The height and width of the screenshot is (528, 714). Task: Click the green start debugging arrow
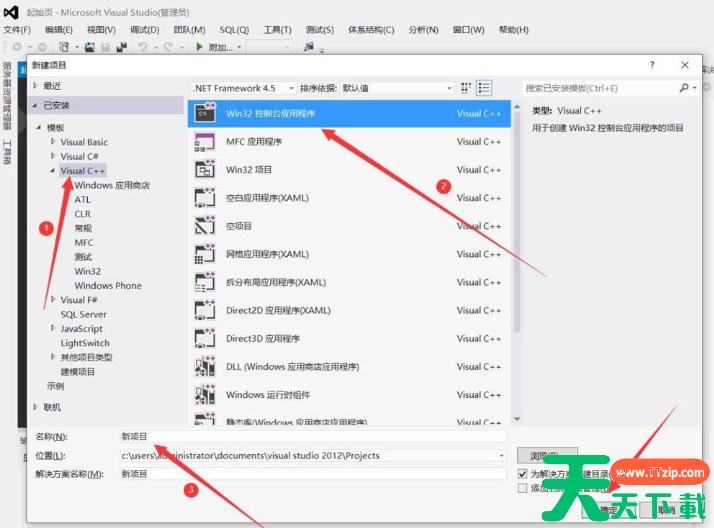pos(199,46)
